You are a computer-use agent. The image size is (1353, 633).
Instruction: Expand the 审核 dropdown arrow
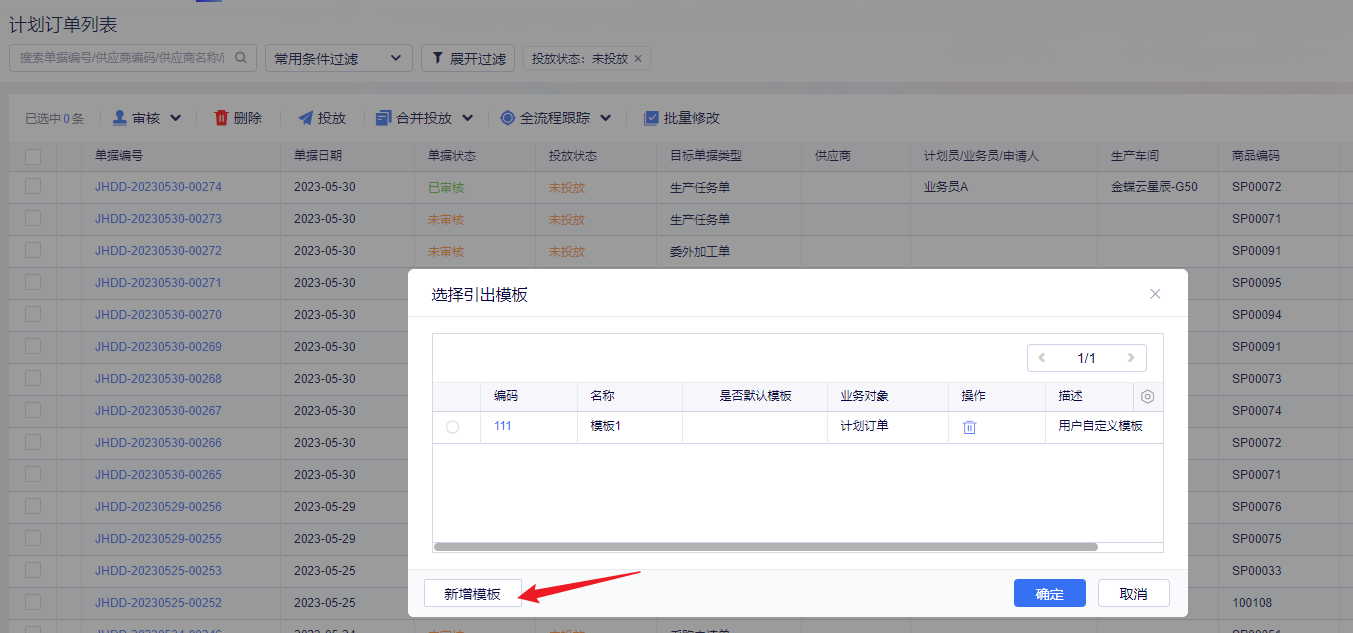(176, 118)
